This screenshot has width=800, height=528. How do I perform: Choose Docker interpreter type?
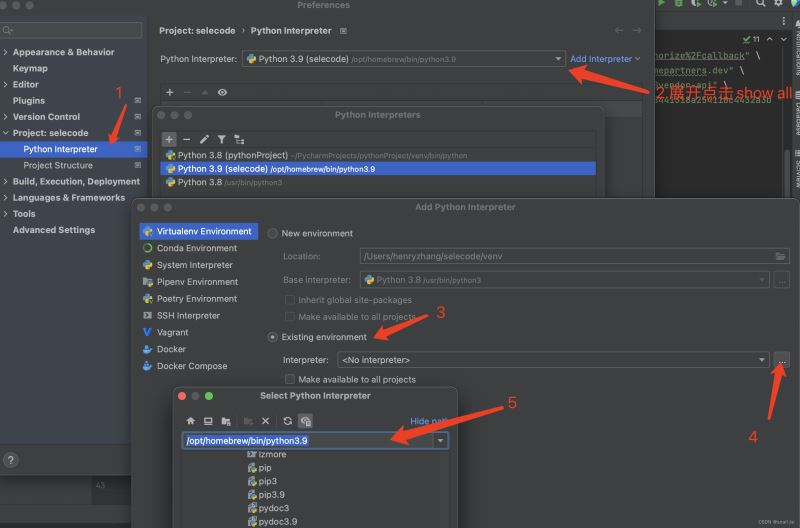(171, 349)
